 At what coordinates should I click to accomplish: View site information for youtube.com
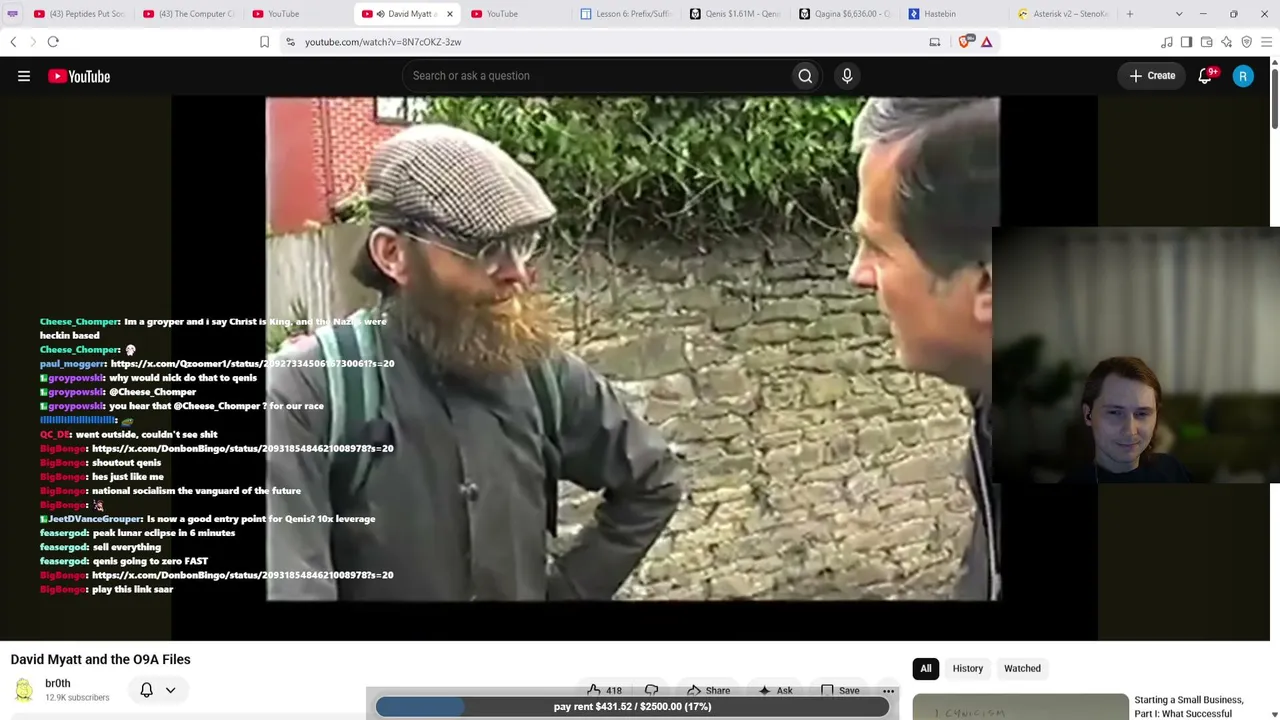pyautogui.click(x=290, y=42)
